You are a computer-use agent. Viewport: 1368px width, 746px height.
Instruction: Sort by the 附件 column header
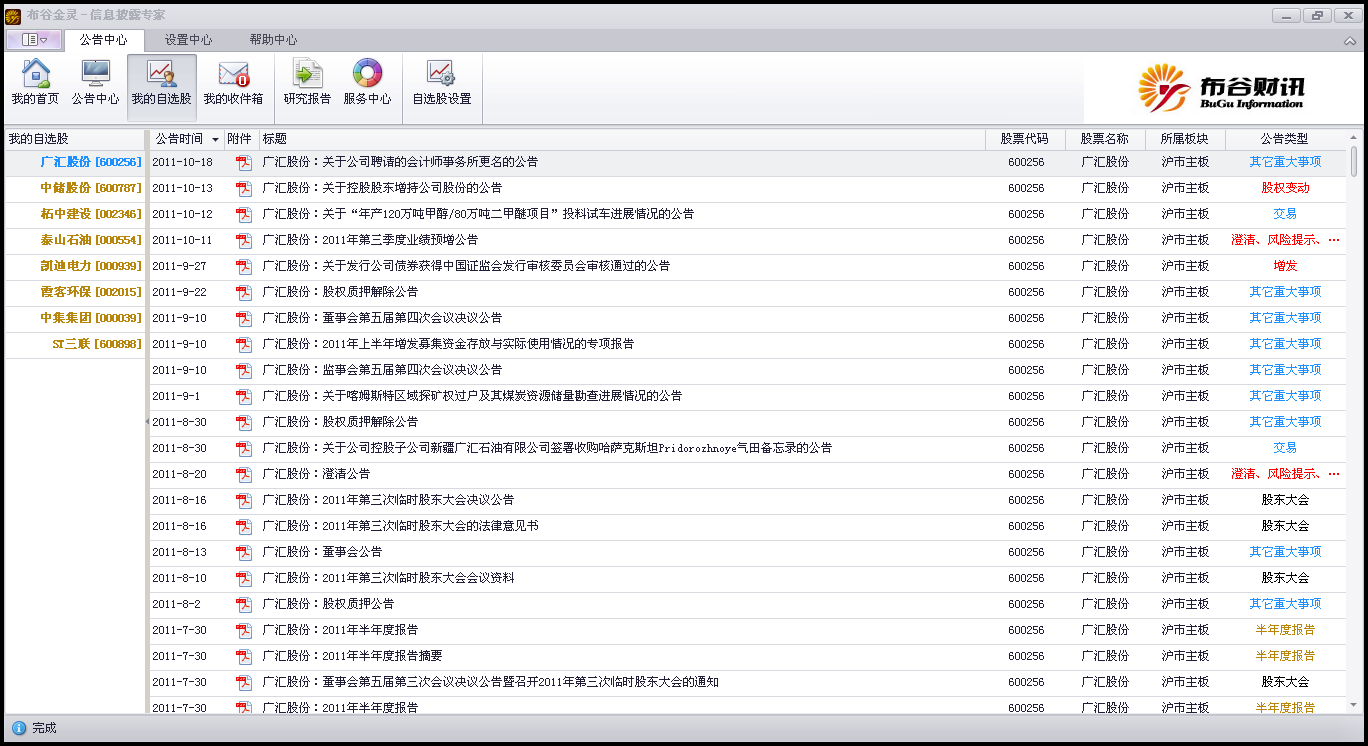[x=240, y=139]
